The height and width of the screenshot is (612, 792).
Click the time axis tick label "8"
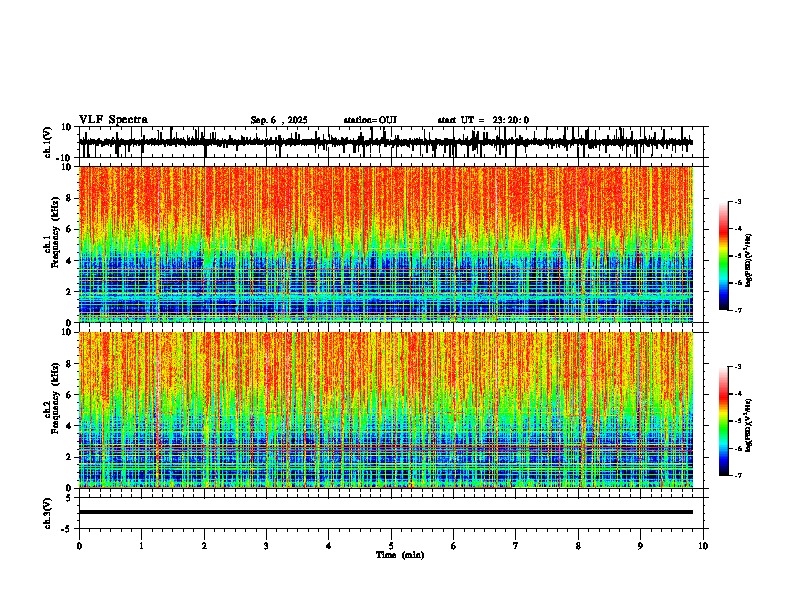[578, 546]
